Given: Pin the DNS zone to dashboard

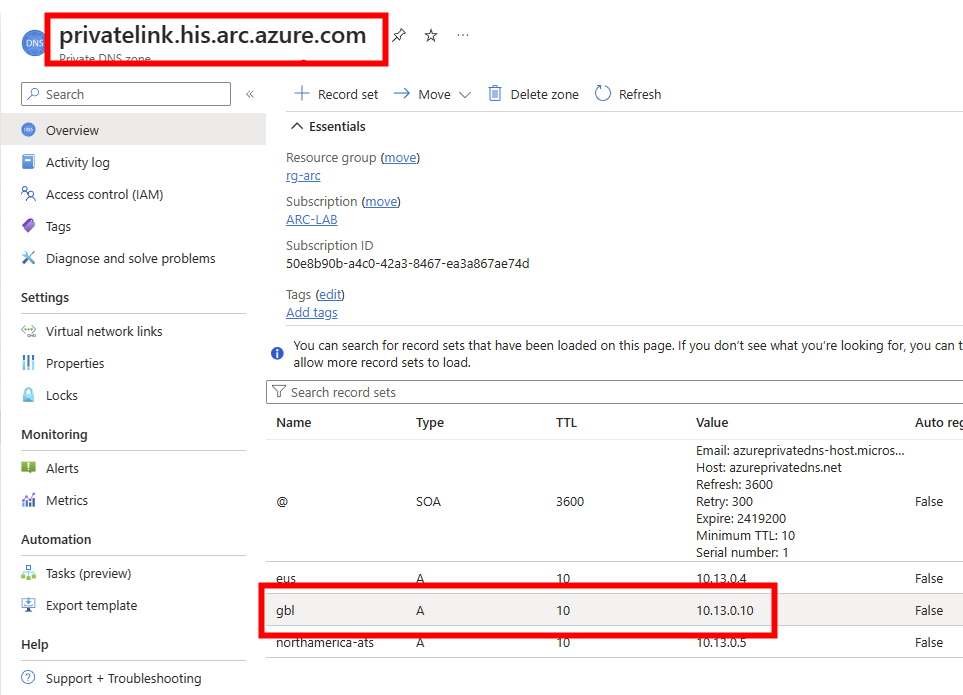Looking at the screenshot, I should coord(399,35).
